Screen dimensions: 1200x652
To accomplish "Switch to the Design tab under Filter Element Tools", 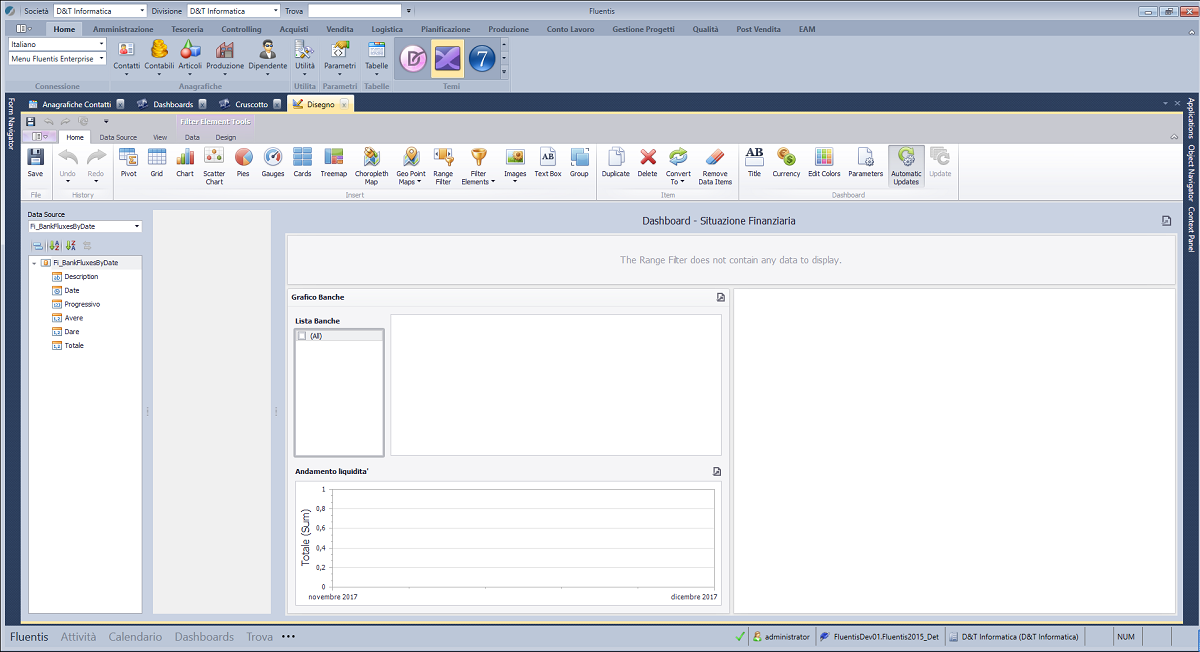I will (x=225, y=137).
